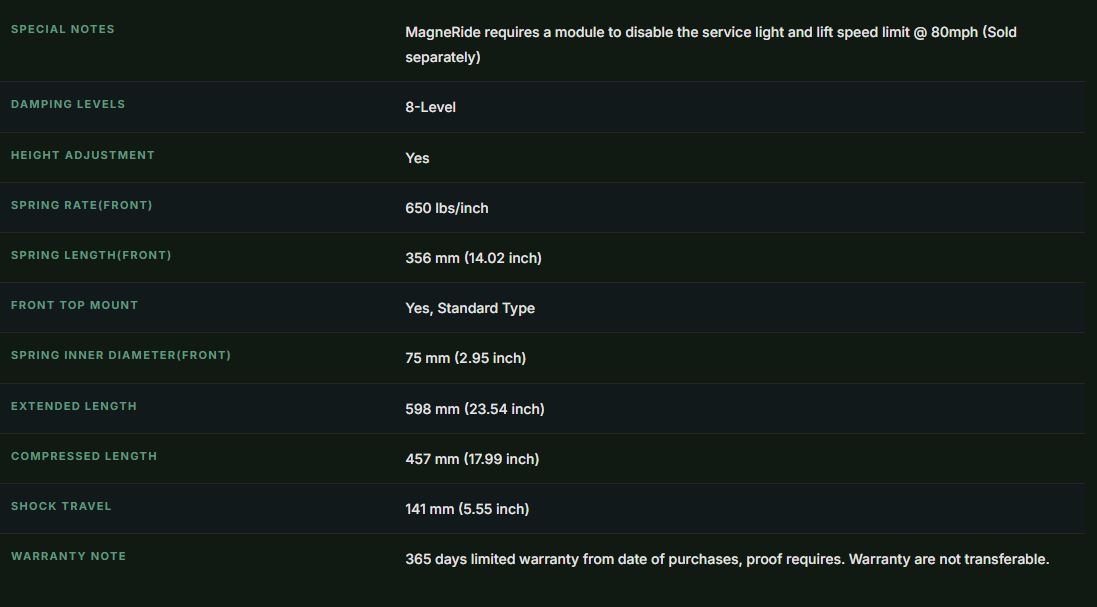
Task: Click the FRONT TOP MOUNT label
Action: (x=74, y=305)
